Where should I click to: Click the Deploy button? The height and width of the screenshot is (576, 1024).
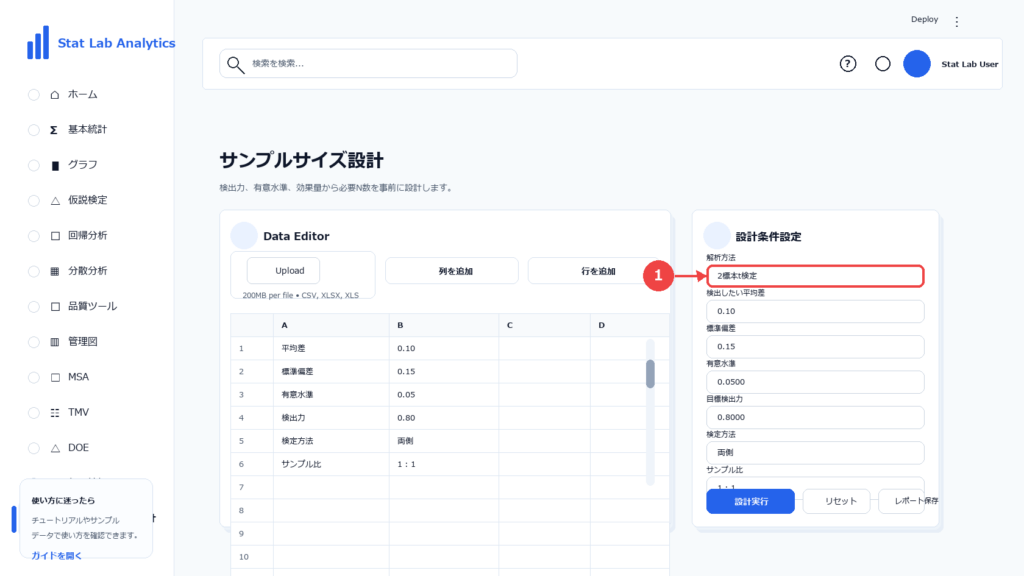coord(924,20)
